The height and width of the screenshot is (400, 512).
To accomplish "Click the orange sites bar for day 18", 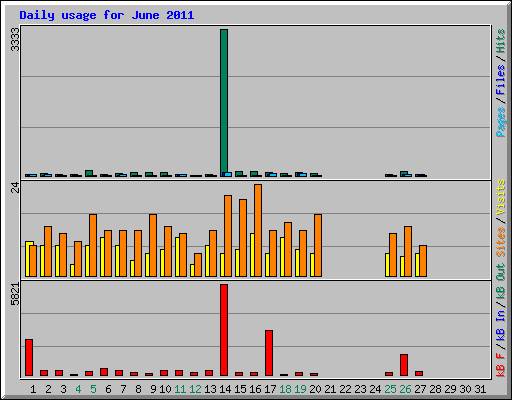I will pos(288,249).
